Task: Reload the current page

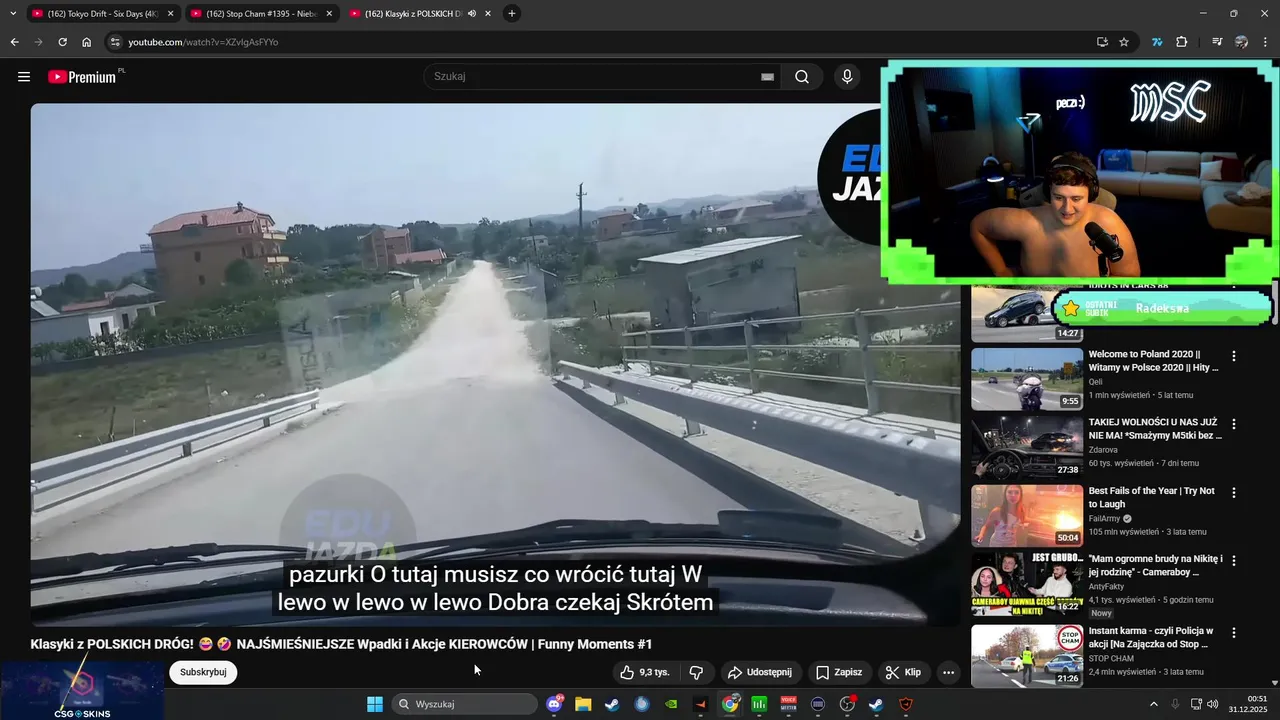Action: (x=62, y=42)
